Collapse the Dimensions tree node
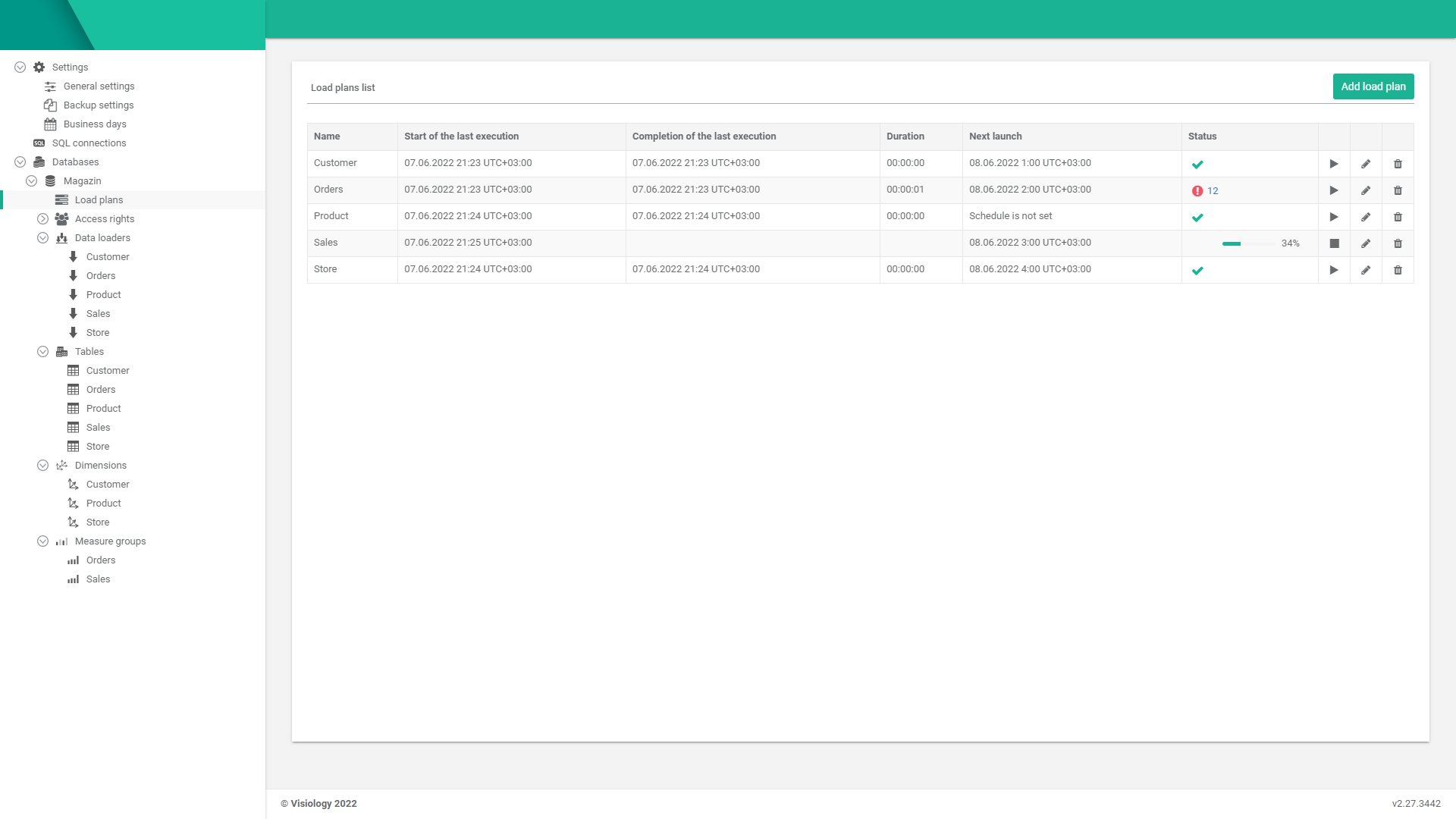 click(x=43, y=466)
